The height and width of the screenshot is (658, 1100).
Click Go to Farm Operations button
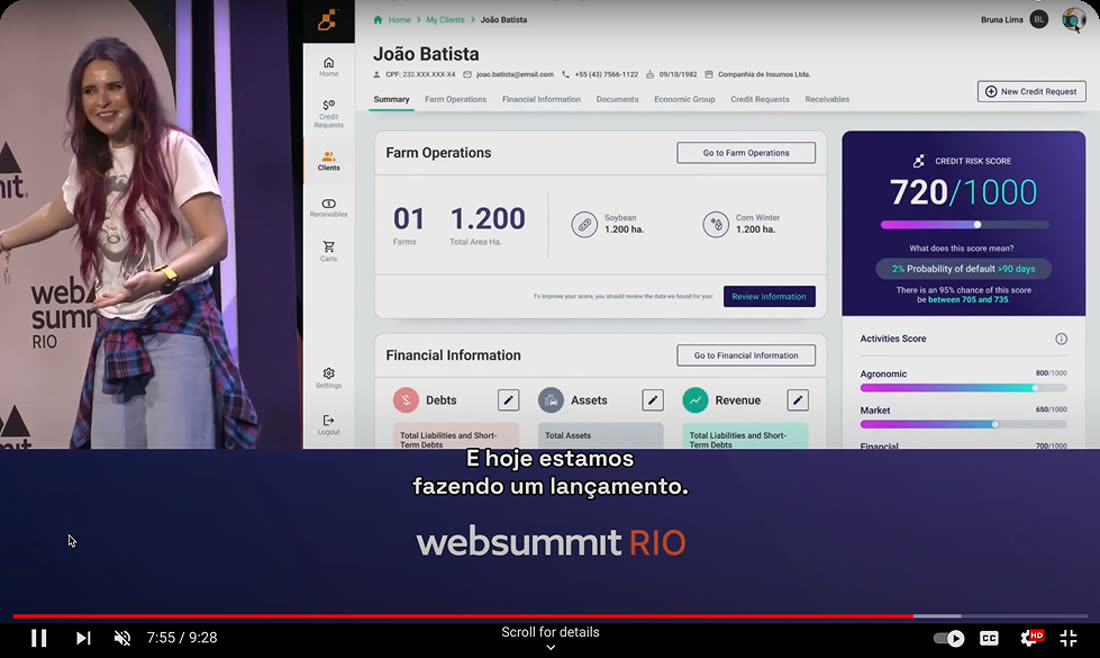746,153
